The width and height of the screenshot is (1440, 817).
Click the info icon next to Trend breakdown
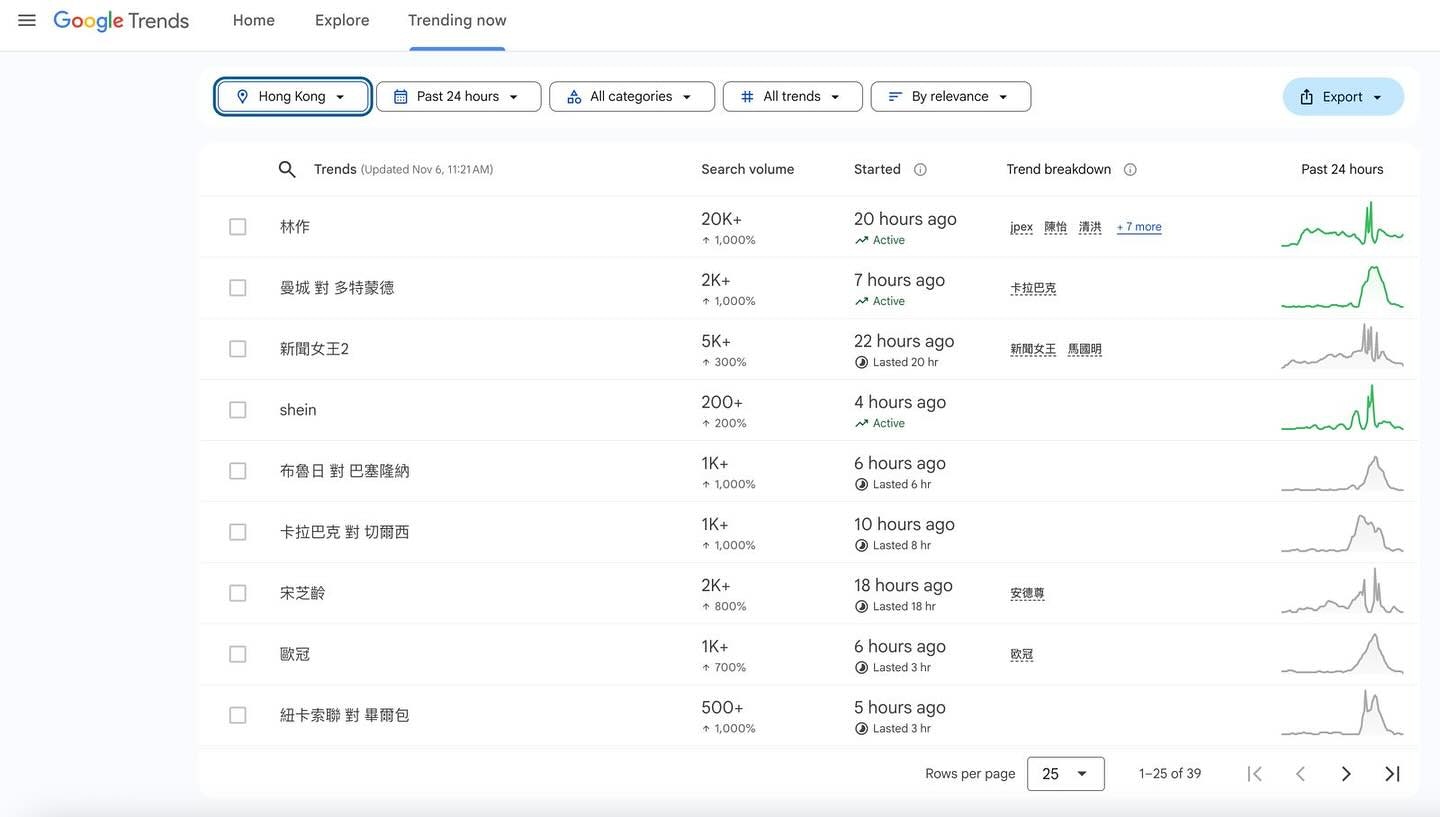1130,169
